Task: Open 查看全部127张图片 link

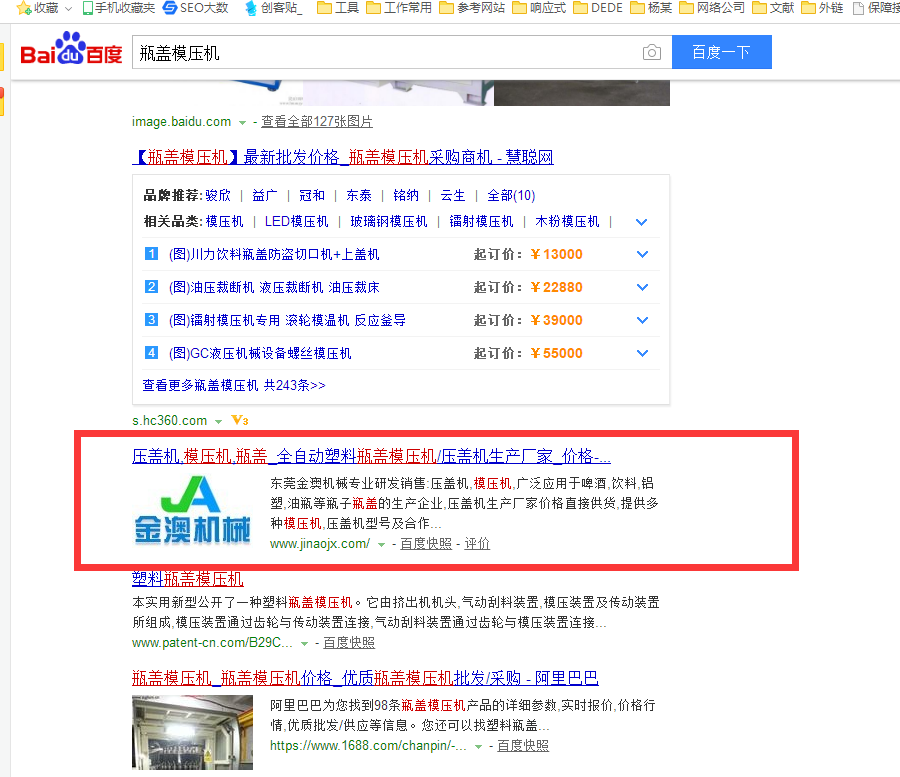Action: click(317, 121)
